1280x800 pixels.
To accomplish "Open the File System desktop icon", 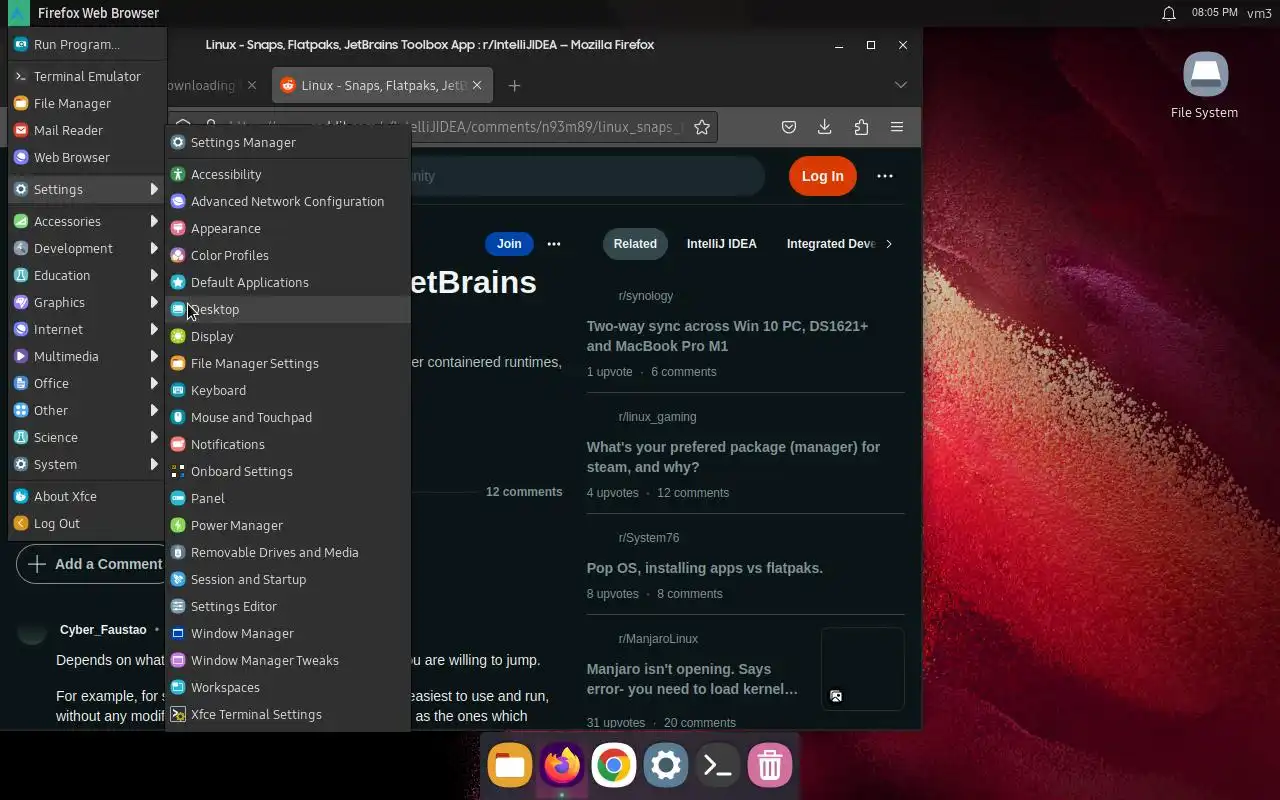I will pyautogui.click(x=1205, y=86).
